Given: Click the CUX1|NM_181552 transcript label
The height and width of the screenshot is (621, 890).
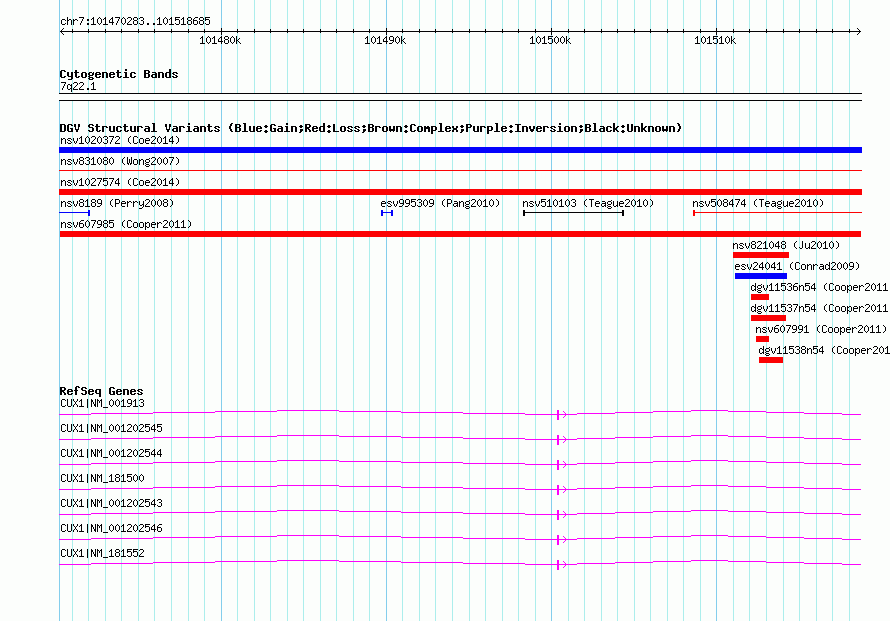Looking at the screenshot, I should [x=102, y=553].
